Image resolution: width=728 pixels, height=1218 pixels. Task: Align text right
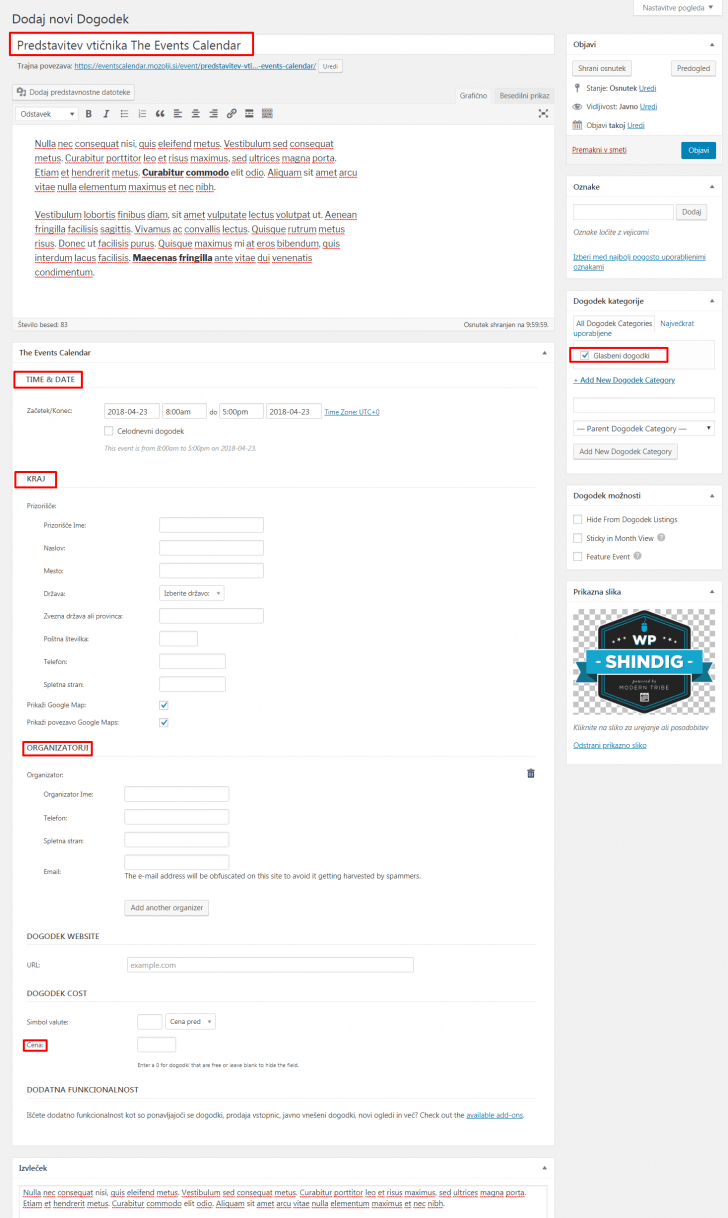coord(214,114)
